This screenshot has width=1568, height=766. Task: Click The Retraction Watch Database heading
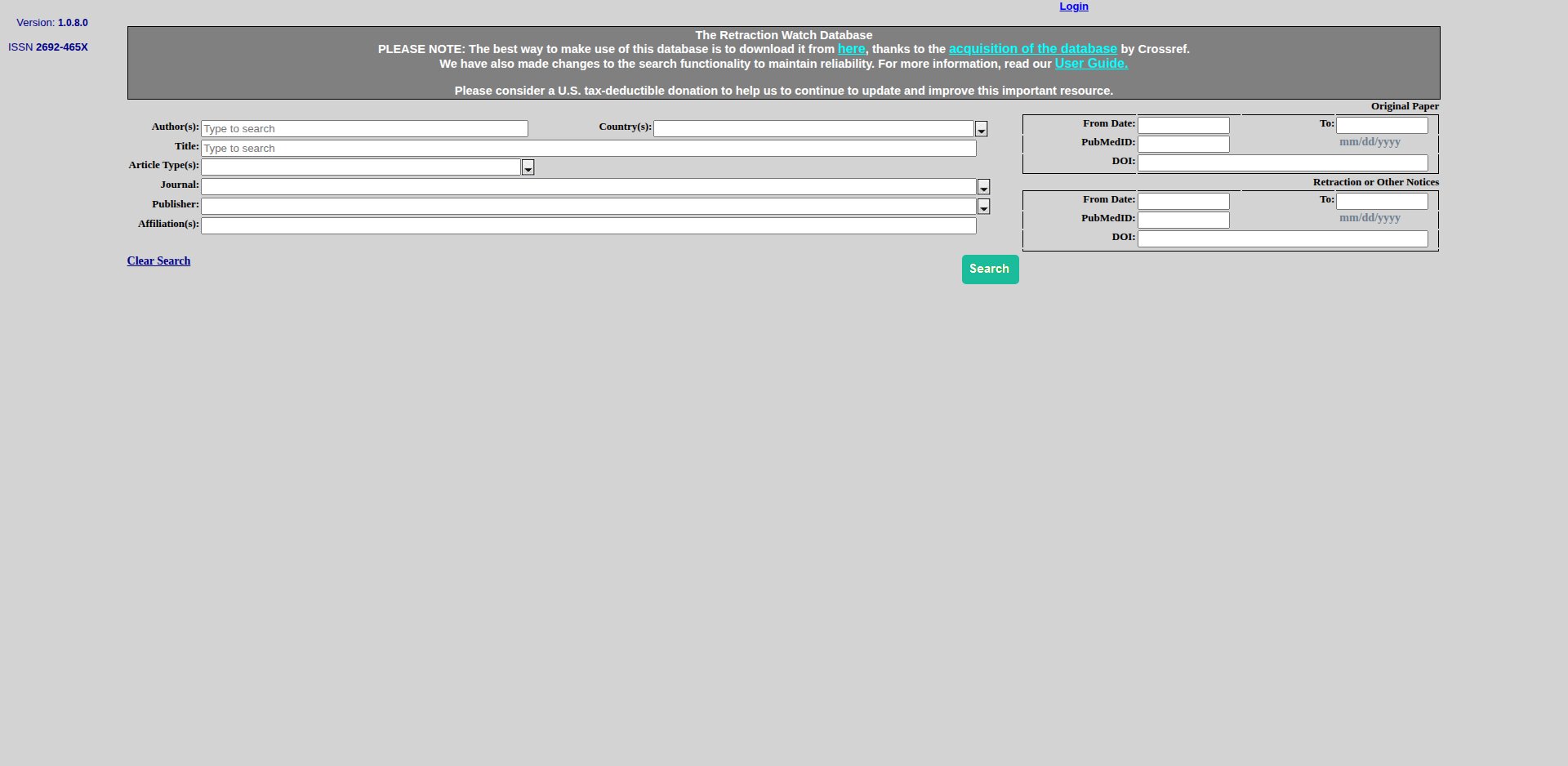tap(784, 35)
